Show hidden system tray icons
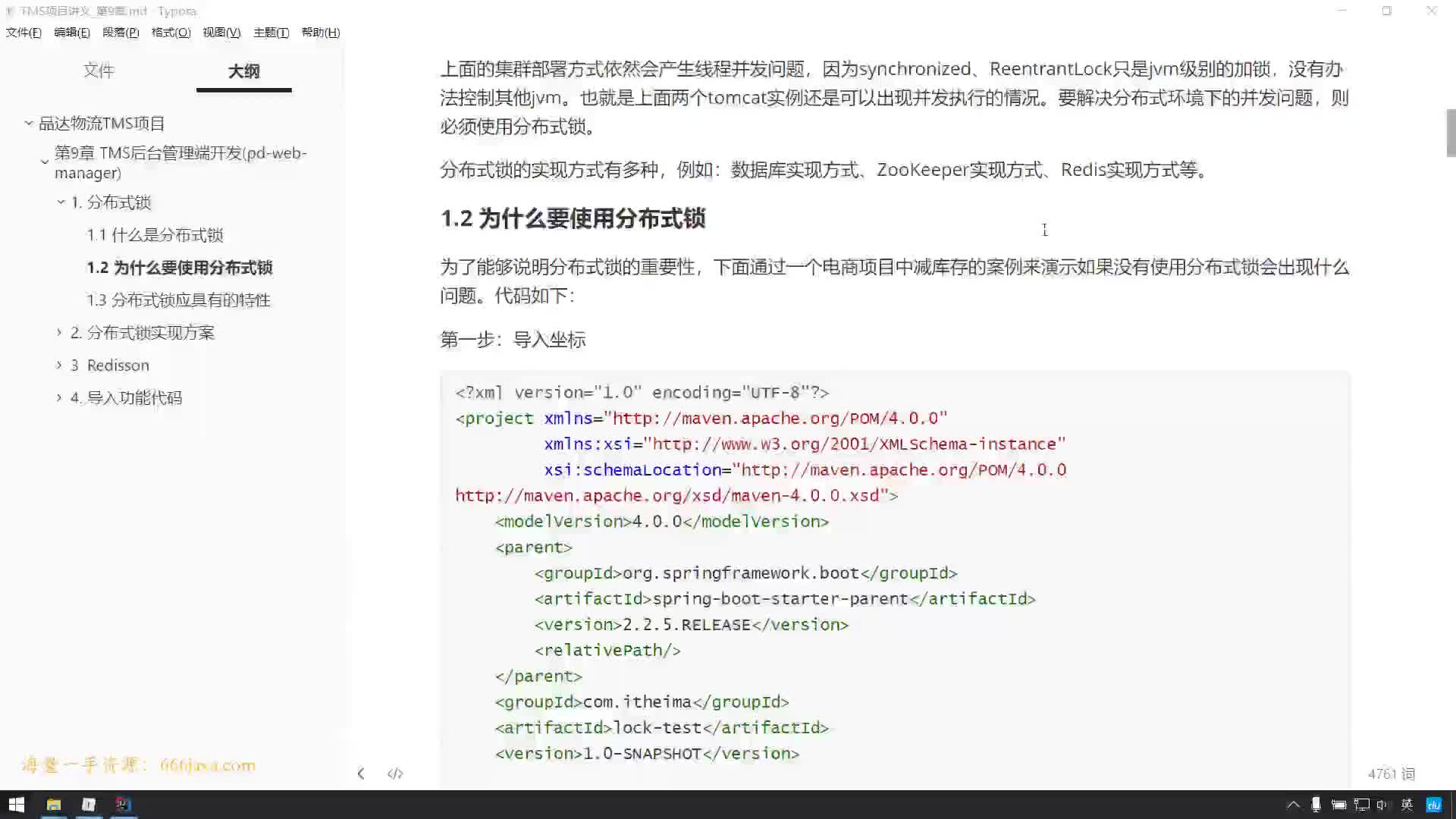Viewport: 1456px width, 819px height. [x=1293, y=805]
